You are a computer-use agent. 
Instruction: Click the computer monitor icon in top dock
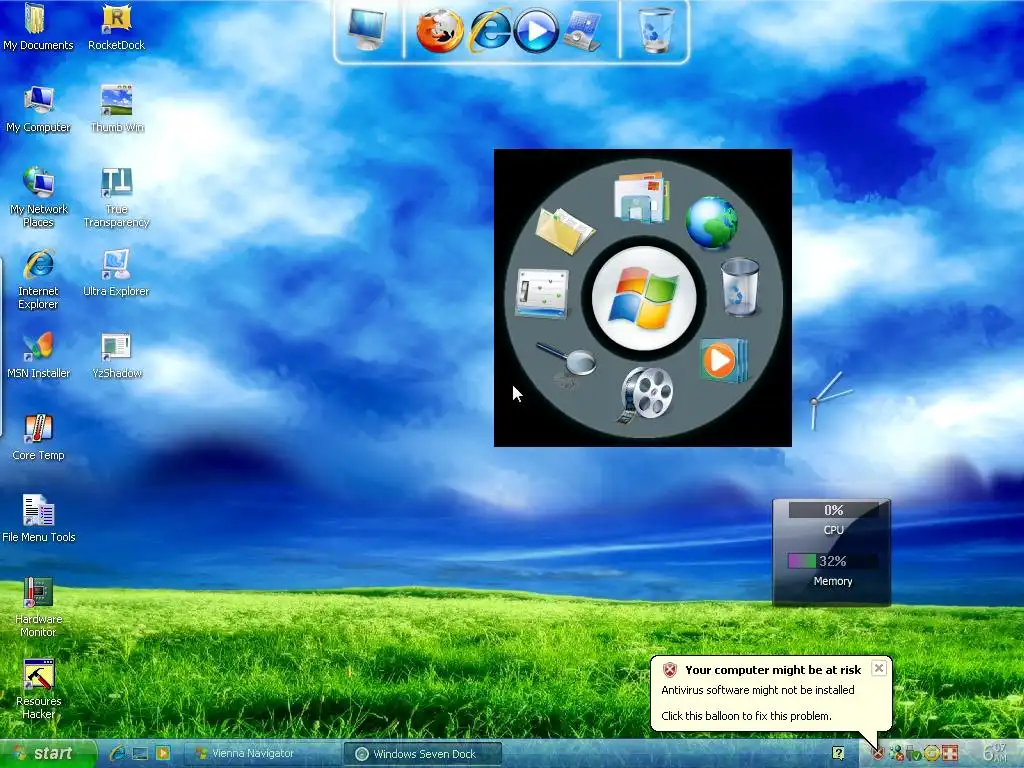click(x=367, y=29)
